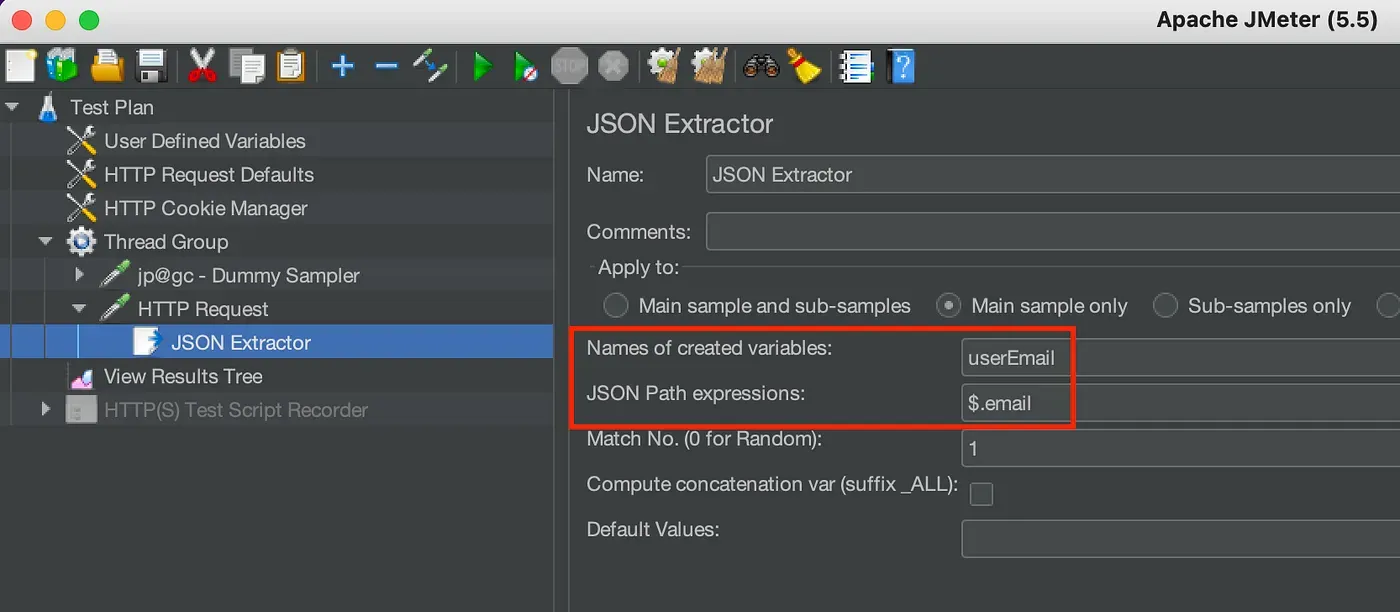Viewport: 1400px width, 612px height.
Task: Click the Cut scissors toolbar icon
Action: click(202, 67)
